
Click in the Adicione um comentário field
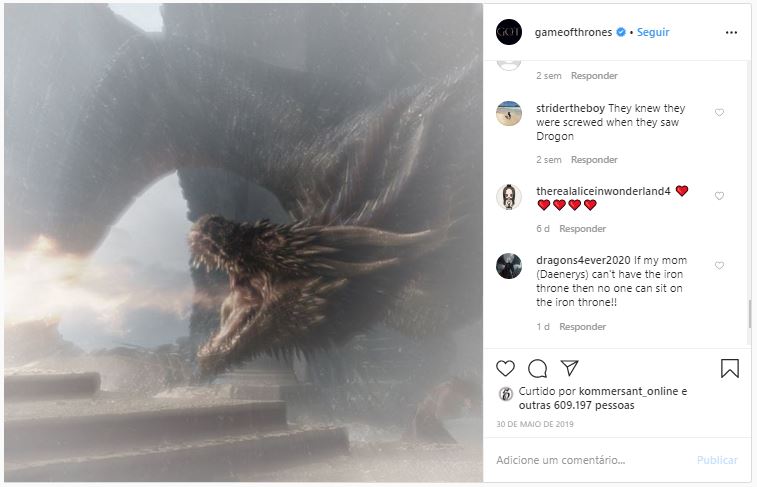click(x=590, y=460)
